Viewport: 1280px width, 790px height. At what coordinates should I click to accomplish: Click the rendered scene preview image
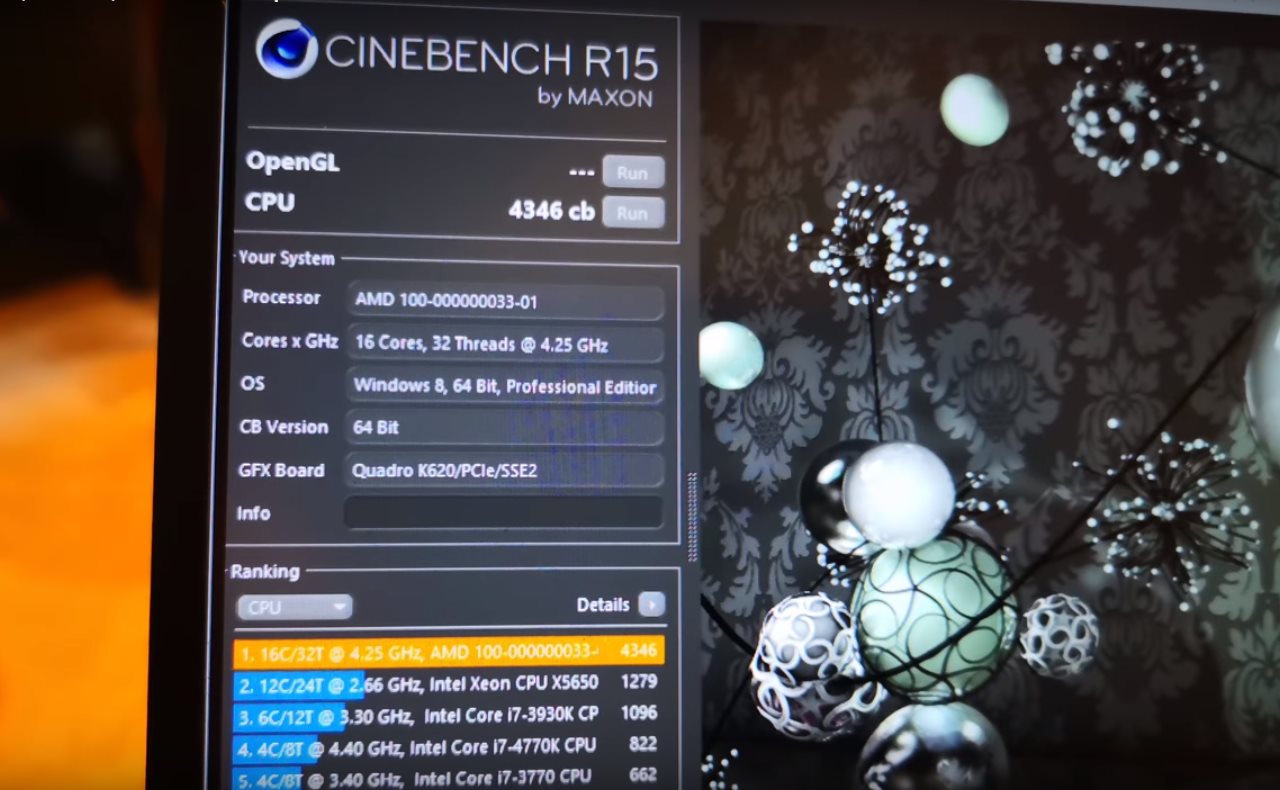(x=990, y=405)
